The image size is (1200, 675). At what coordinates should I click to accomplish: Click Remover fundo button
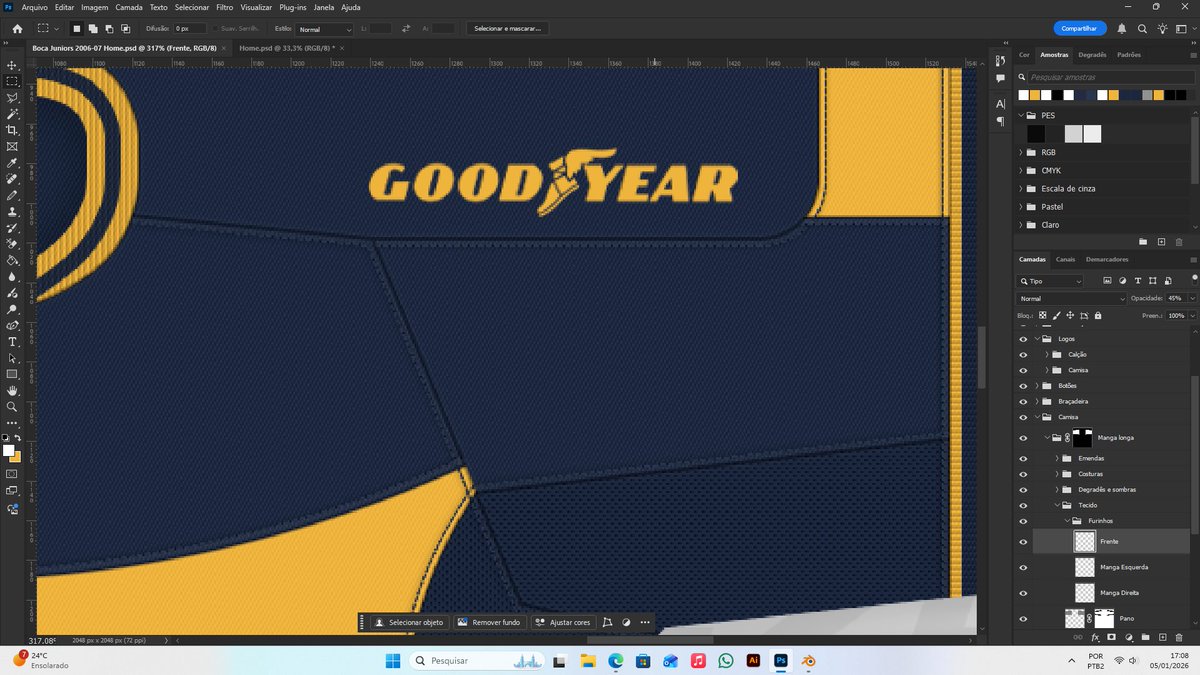pyautogui.click(x=489, y=622)
